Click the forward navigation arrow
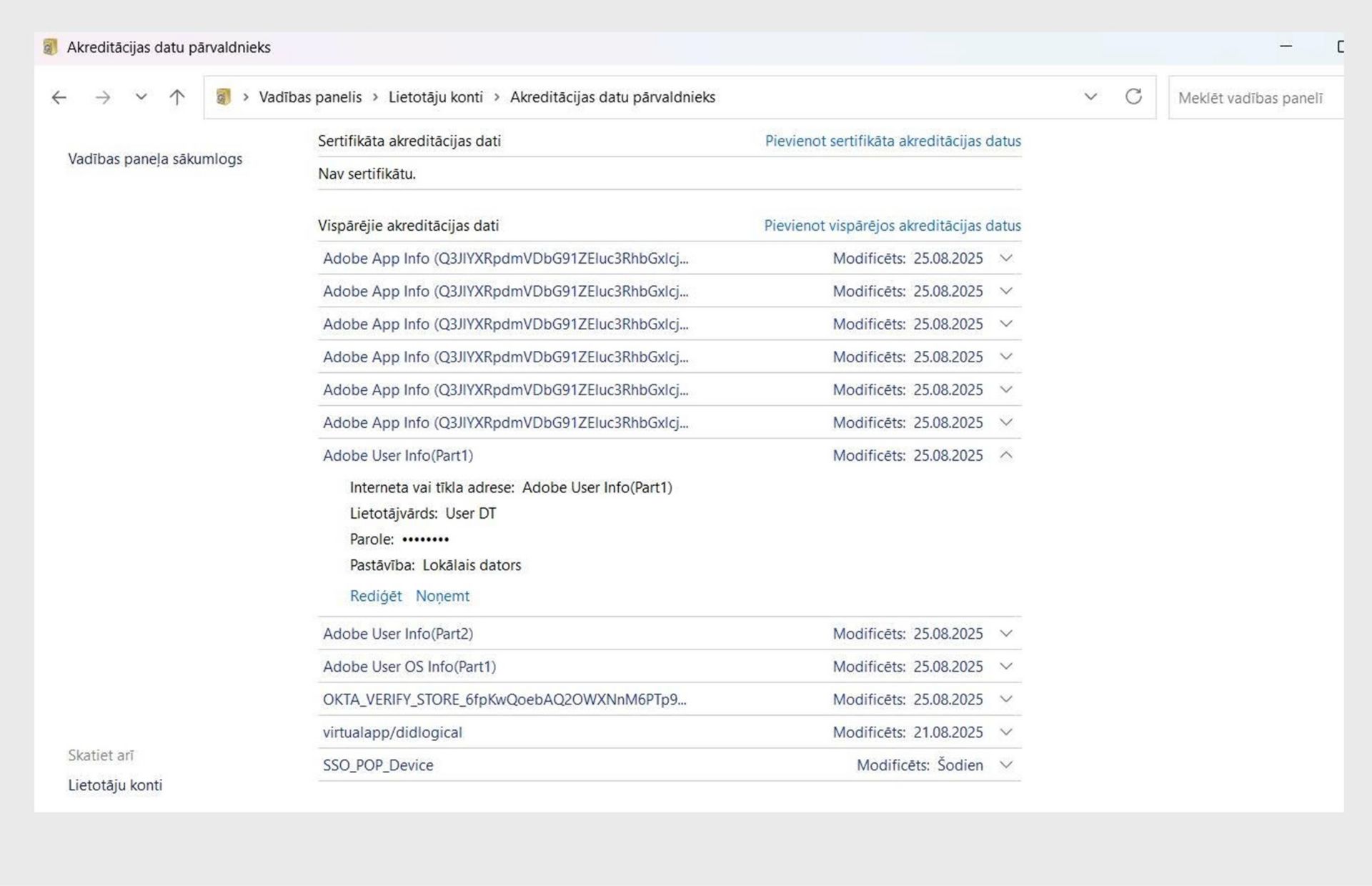The image size is (1372, 886). (x=103, y=97)
